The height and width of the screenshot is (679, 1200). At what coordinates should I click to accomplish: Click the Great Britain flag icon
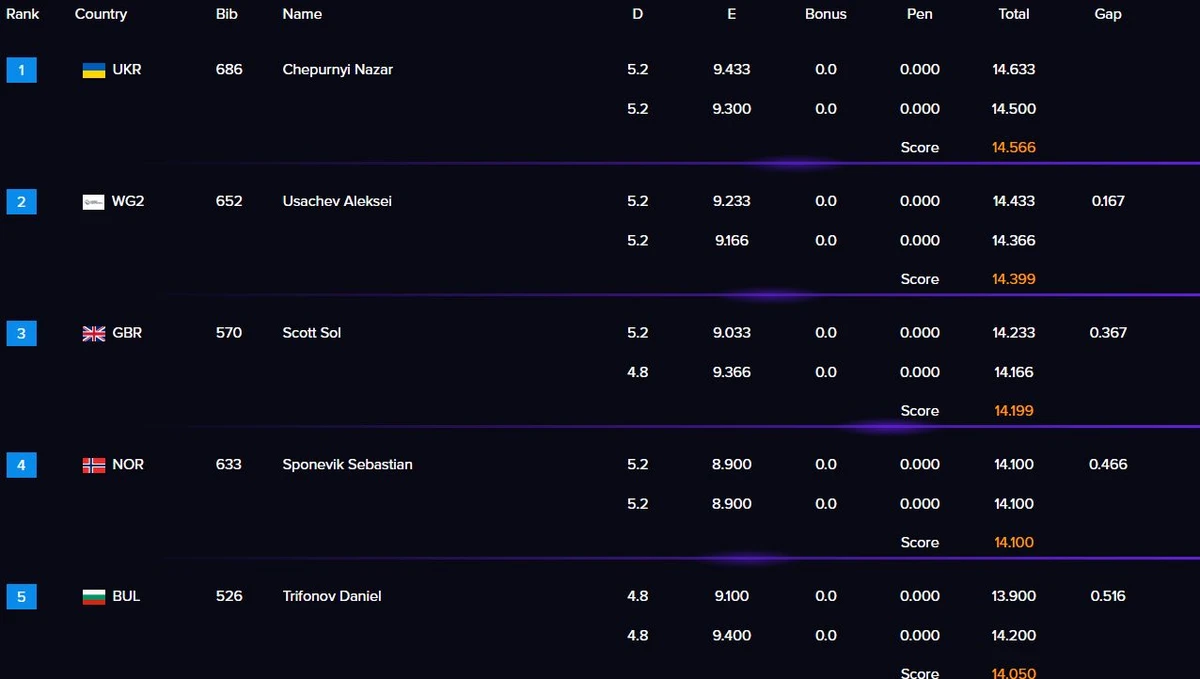(x=94, y=333)
